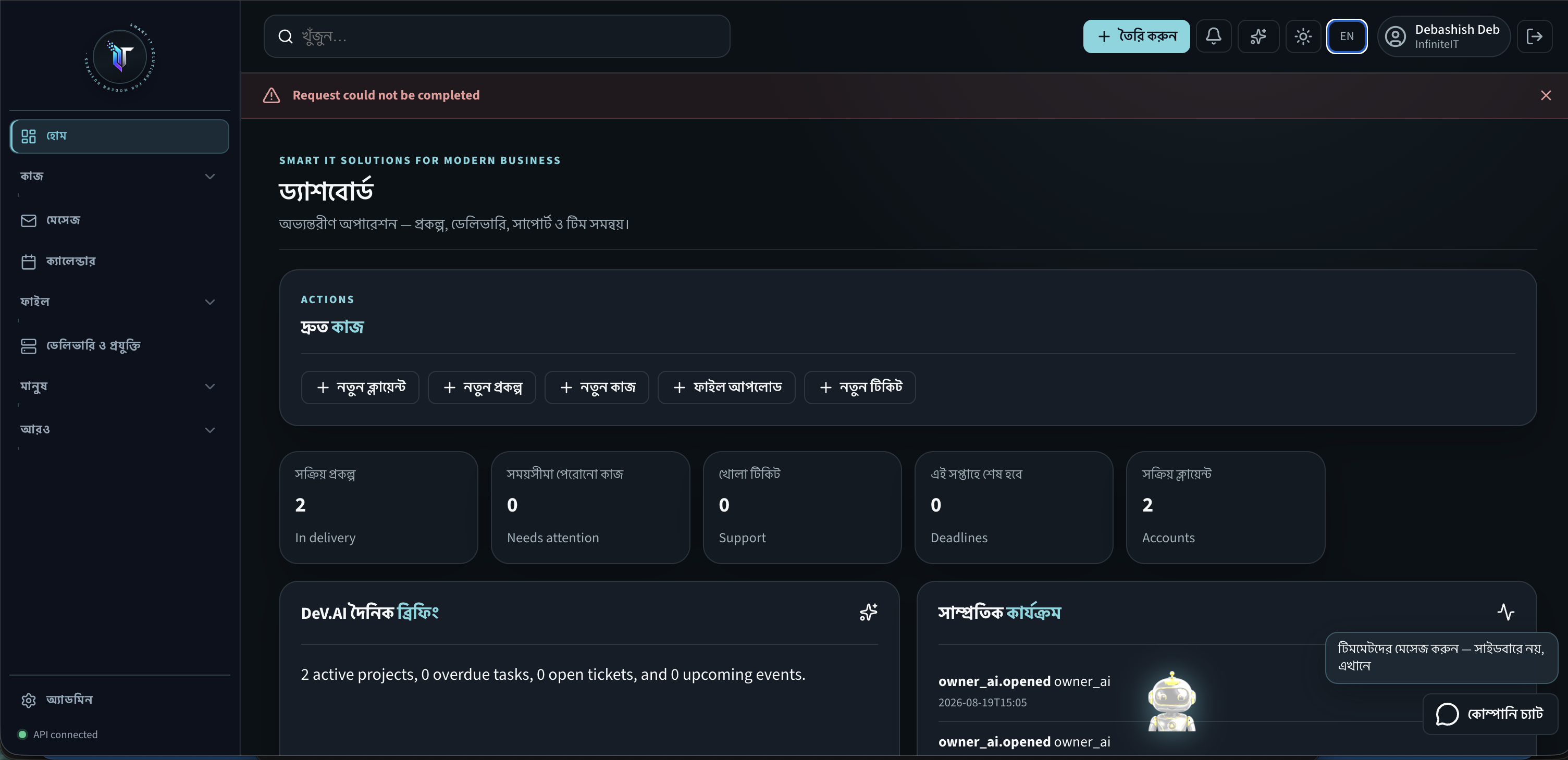Screen dimensions: 1568x760
Task: Expand the কাজ sidebar section
Action: (118, 177)
